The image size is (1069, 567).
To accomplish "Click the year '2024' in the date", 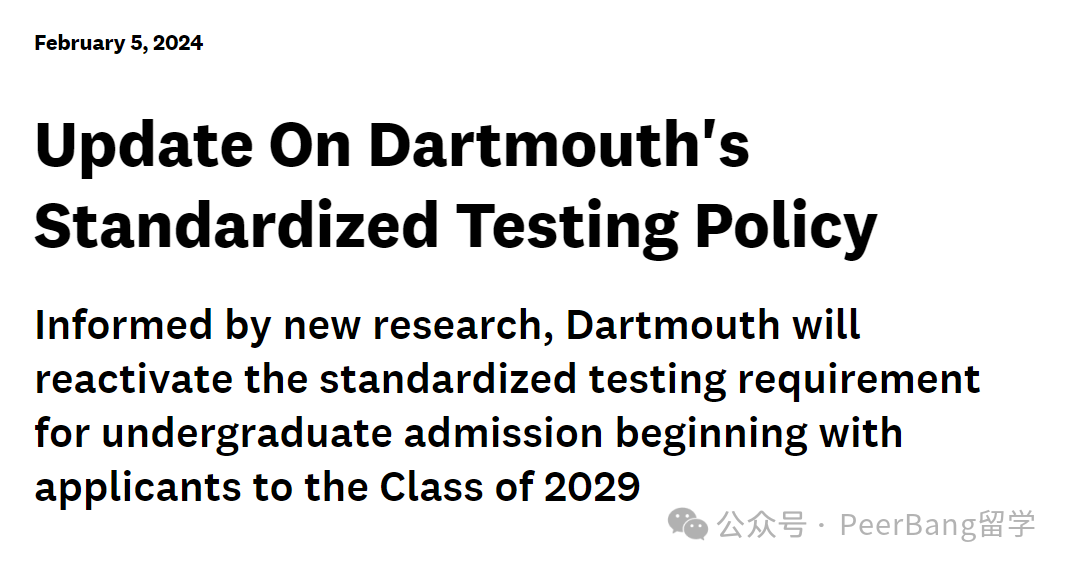I will coord(178,43).
